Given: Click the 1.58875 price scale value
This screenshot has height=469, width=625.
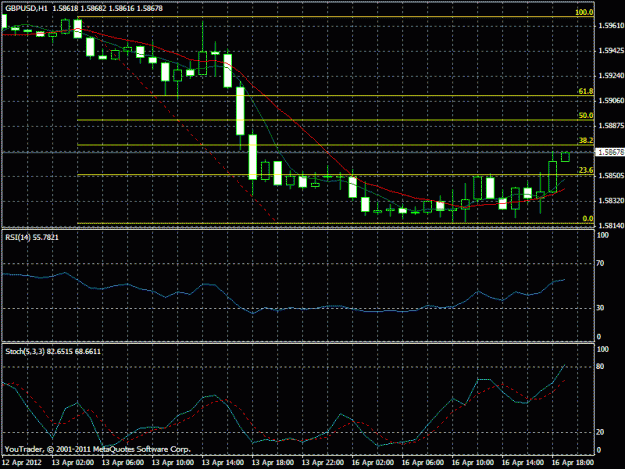Looking at the screenshot, I should [x=611, y=126].
